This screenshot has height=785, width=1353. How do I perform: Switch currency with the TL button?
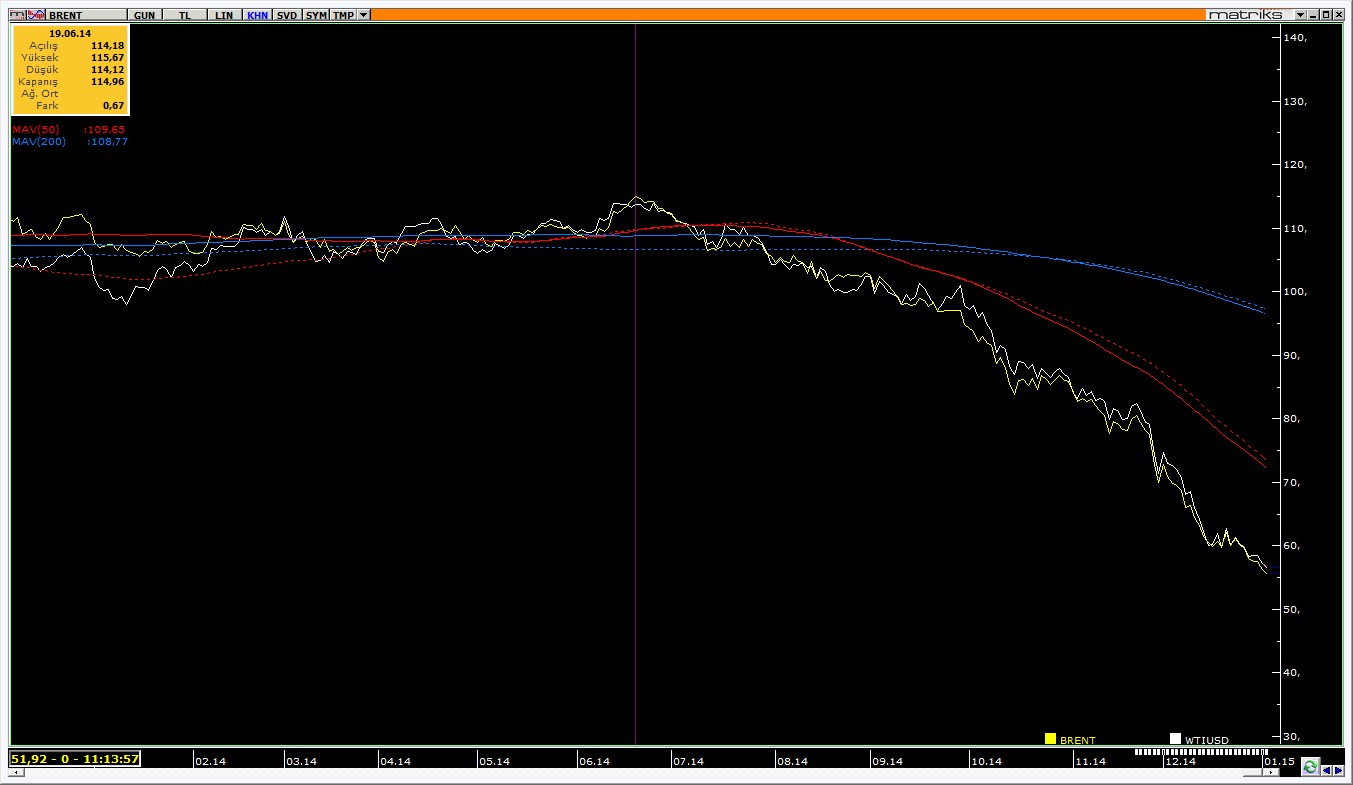185,15
